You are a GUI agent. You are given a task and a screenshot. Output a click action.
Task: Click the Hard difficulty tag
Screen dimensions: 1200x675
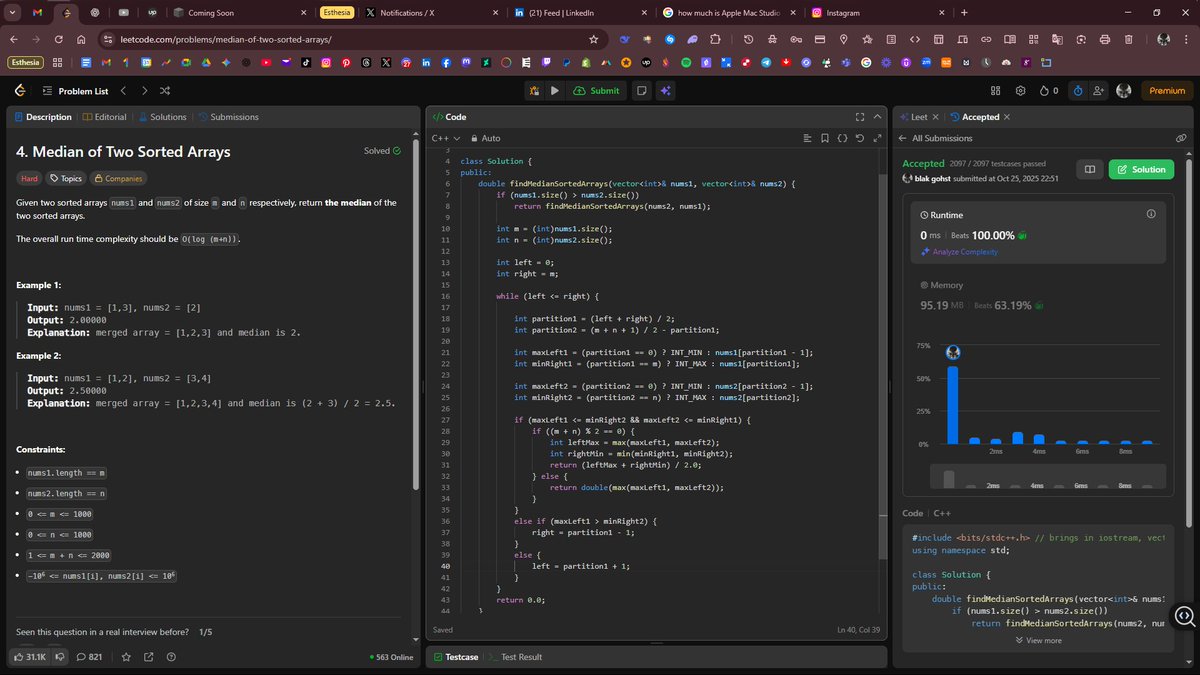[x=28, y=179]
